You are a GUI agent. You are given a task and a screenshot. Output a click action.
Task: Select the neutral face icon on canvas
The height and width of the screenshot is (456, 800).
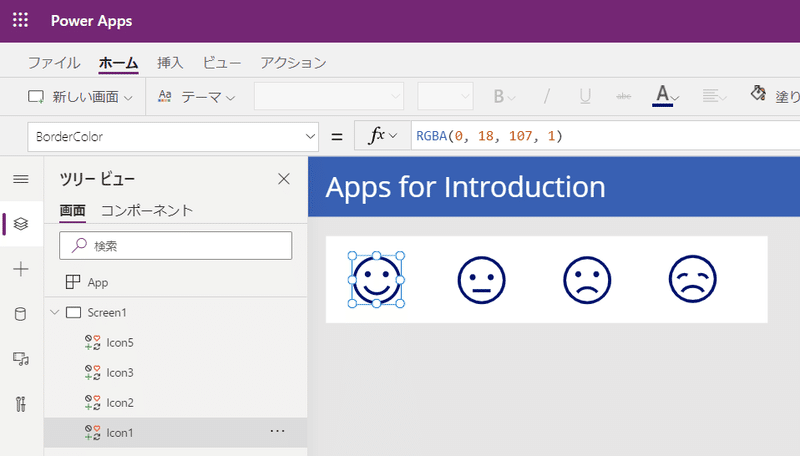(481, 280)
